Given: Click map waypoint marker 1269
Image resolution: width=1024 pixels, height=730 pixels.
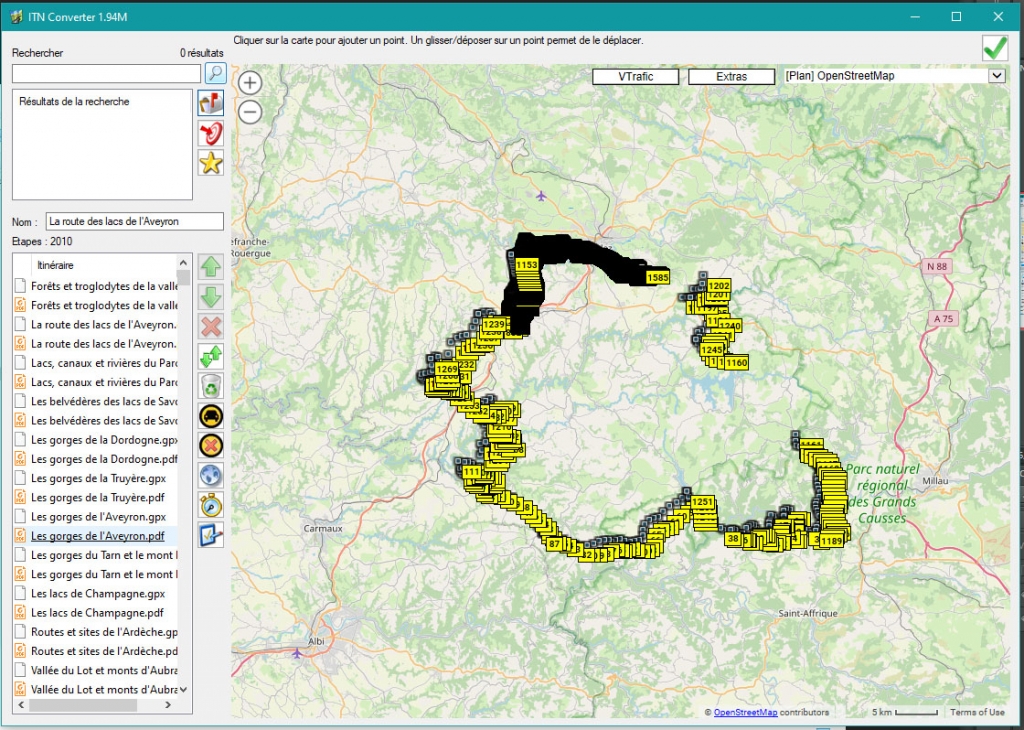Looking at the screenshot, I should tap(447, 369).
